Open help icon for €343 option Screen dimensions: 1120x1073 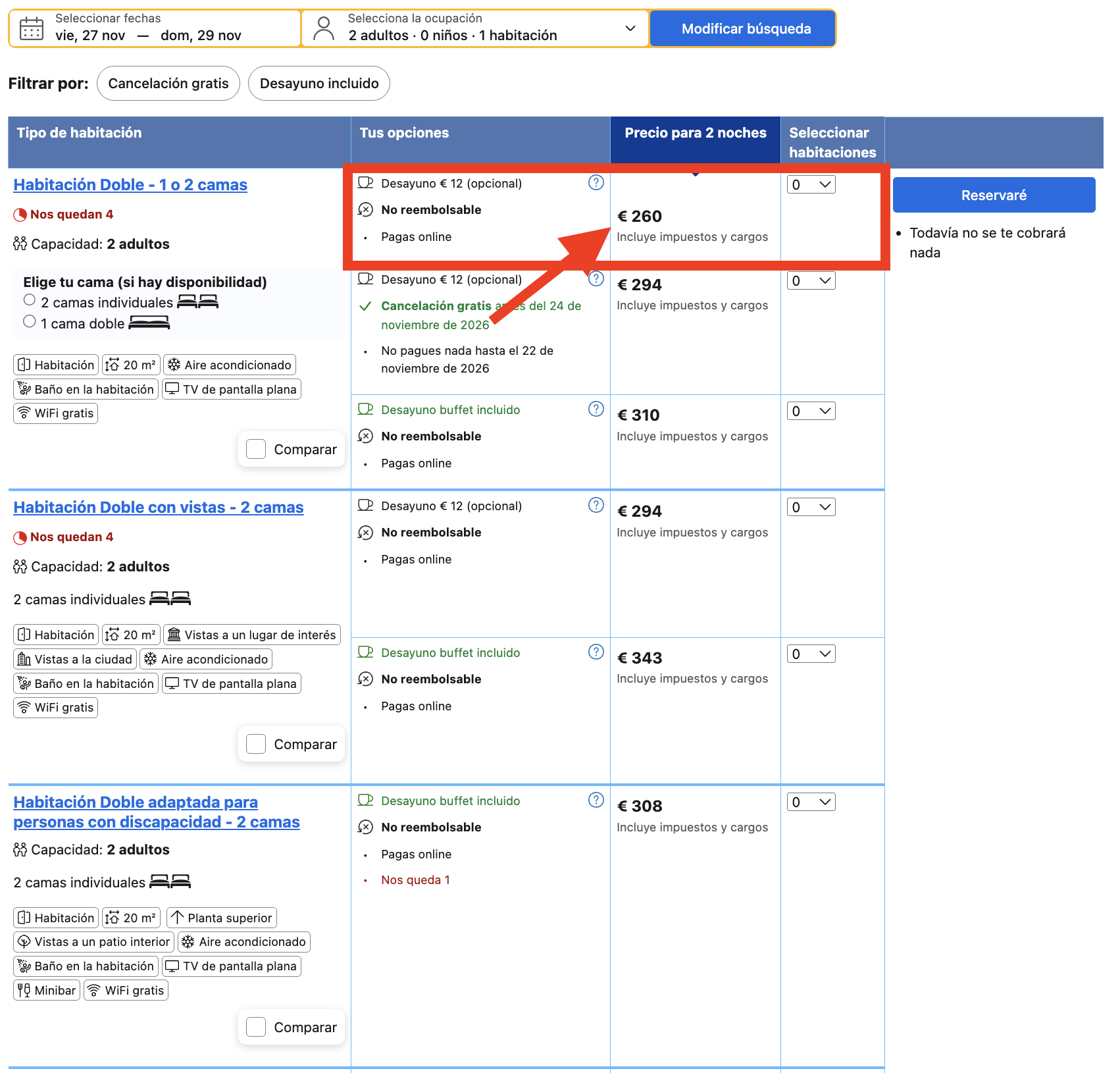[x=596, y=652]
